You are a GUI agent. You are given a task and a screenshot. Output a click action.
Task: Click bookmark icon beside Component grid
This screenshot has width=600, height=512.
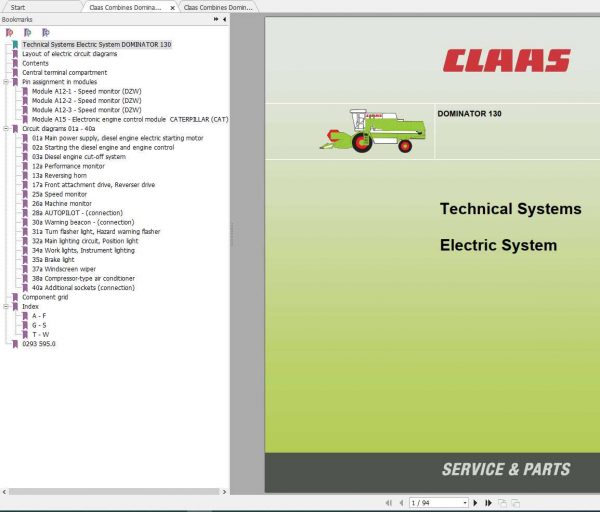click(x=15, y=297)
